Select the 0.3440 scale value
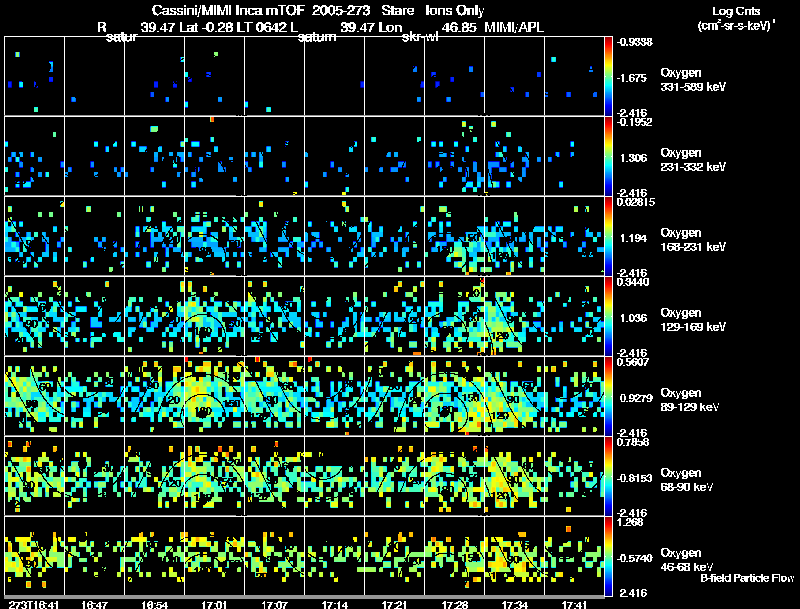The width and height of the screenshot is (800, 609). pyautogui.click(x=633, y=282)
